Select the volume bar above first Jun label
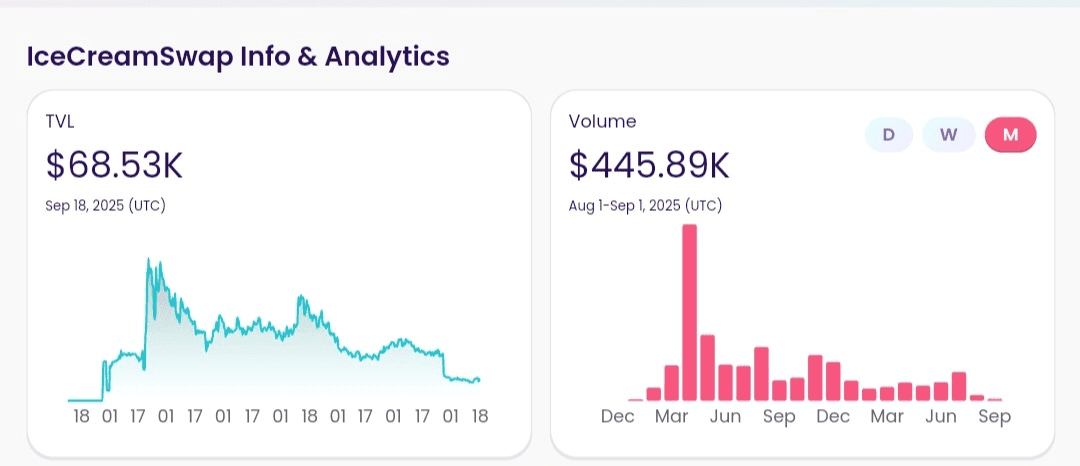This screenshot has height=466, width=1080. click(725, 382)
